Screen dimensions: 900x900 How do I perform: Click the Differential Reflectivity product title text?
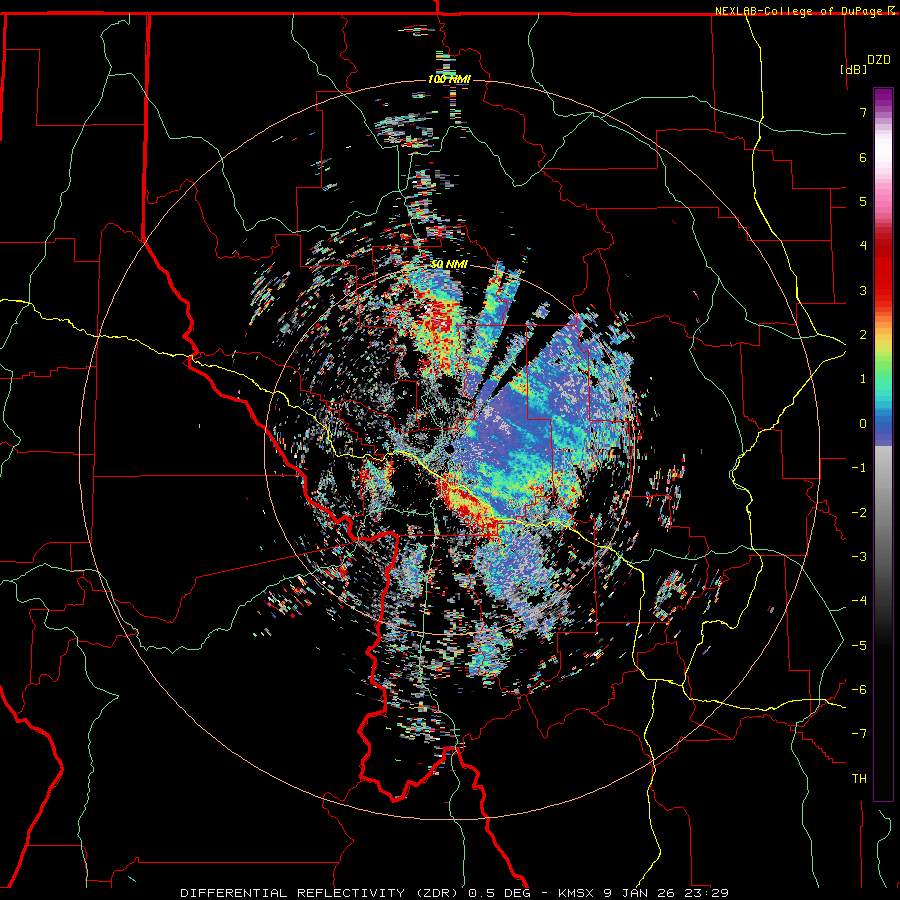click(454, 893)
